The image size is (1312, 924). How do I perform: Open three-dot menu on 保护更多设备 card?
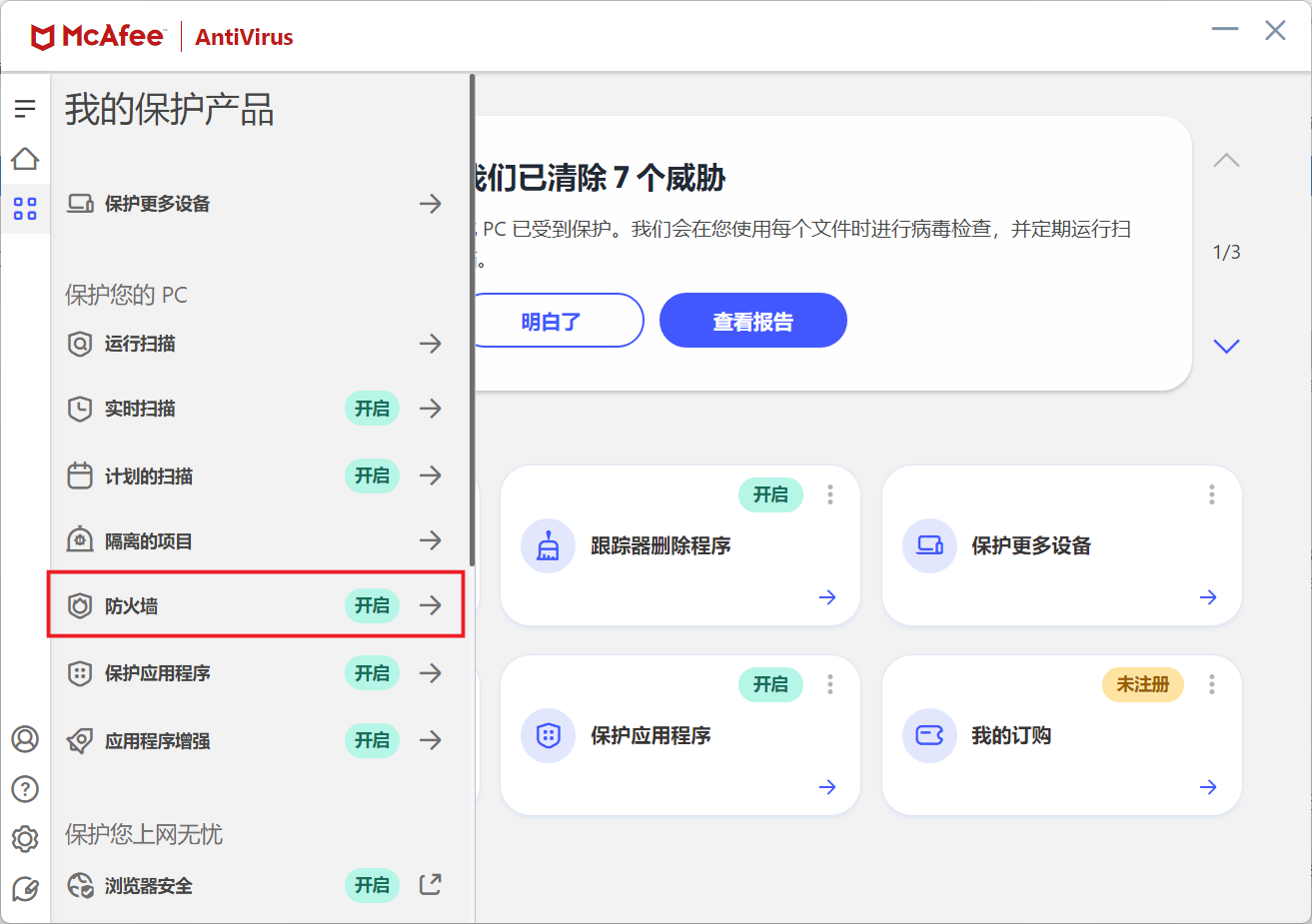(x=1212, y=494)
